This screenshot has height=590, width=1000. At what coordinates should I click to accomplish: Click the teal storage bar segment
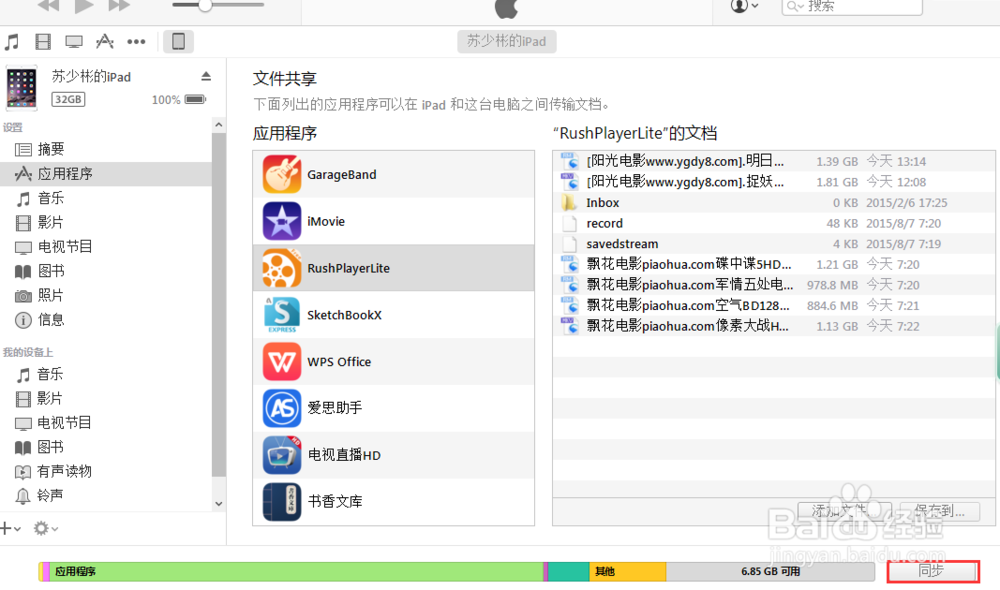(568, 572)
